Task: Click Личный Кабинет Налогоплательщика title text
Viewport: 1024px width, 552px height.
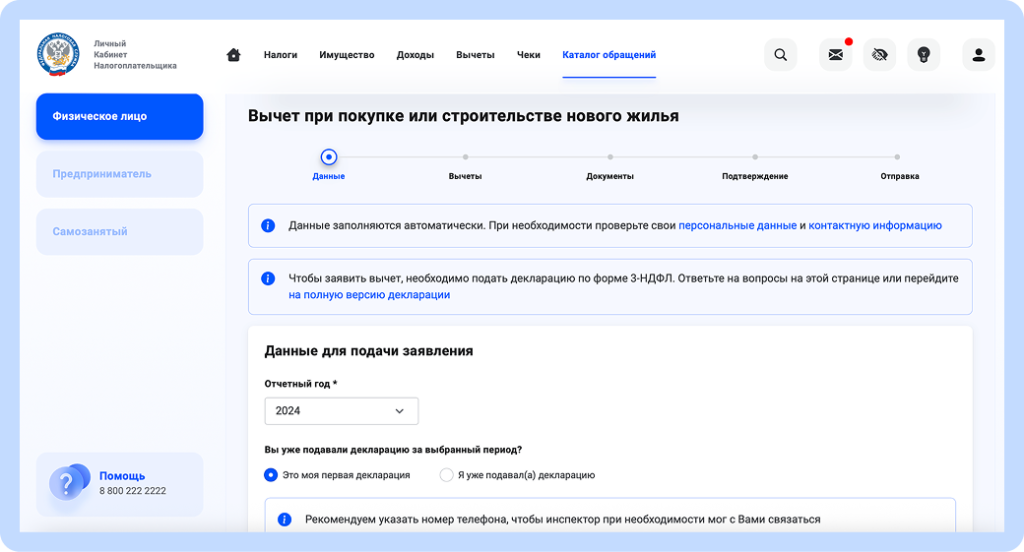Action: tap(135, 55)
